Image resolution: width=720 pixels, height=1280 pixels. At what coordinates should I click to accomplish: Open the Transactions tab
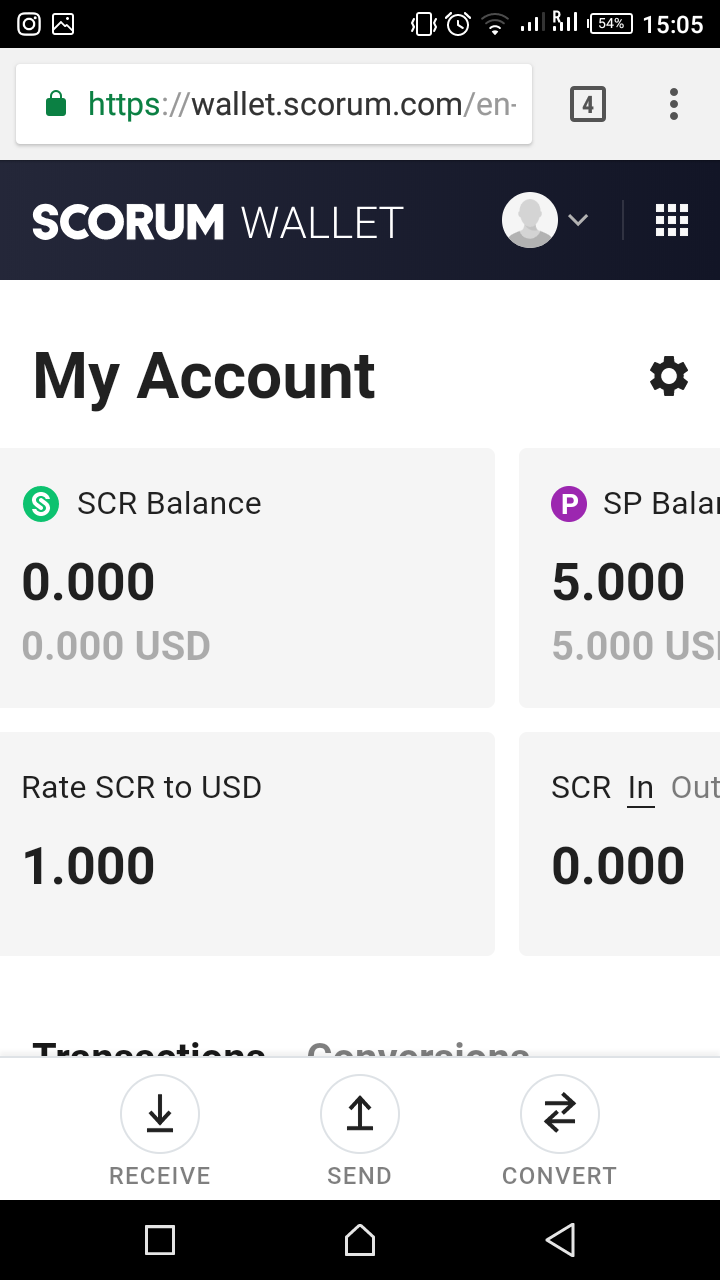149,1050
